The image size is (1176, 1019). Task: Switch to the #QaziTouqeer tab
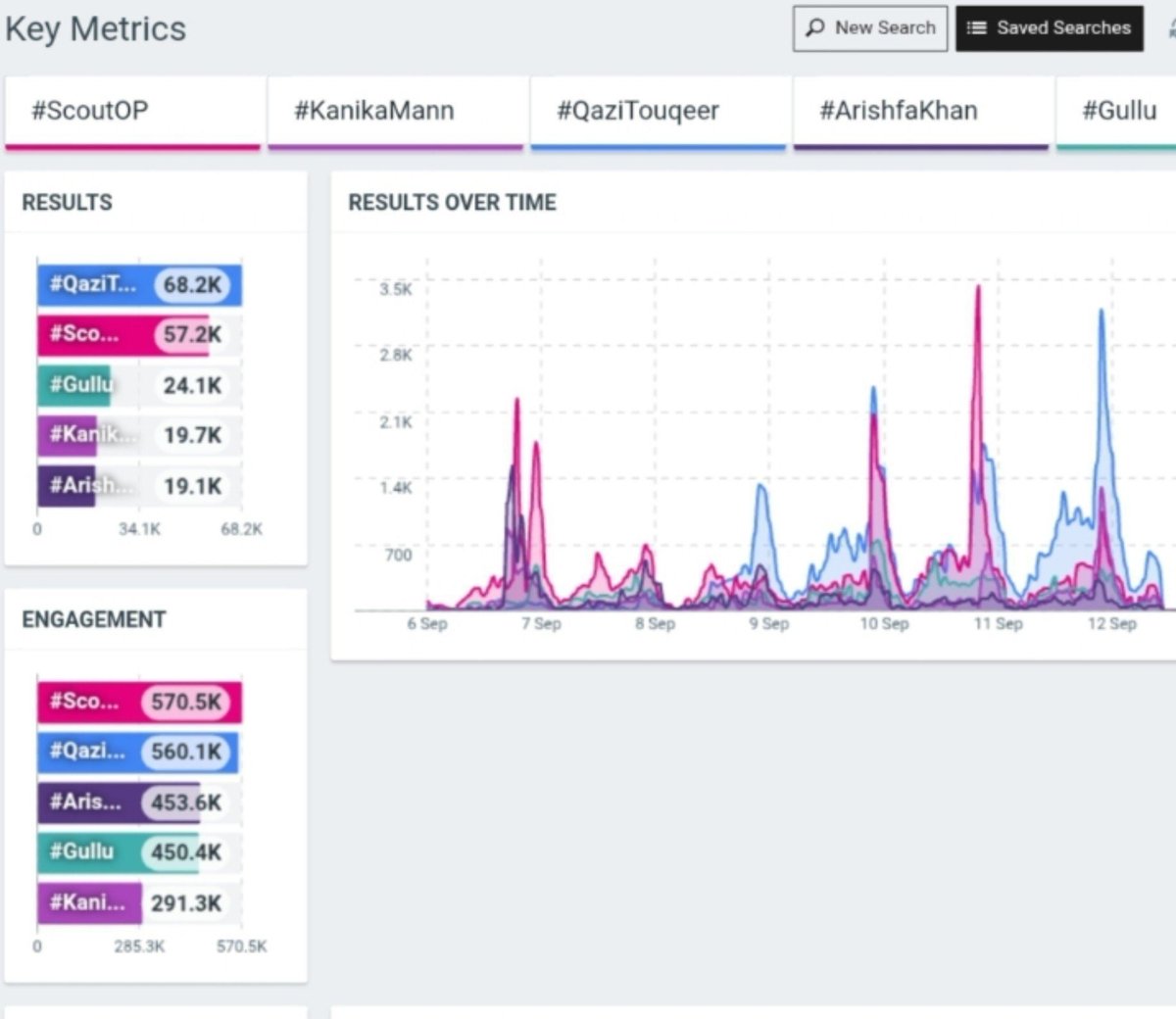tap(658, 112)
